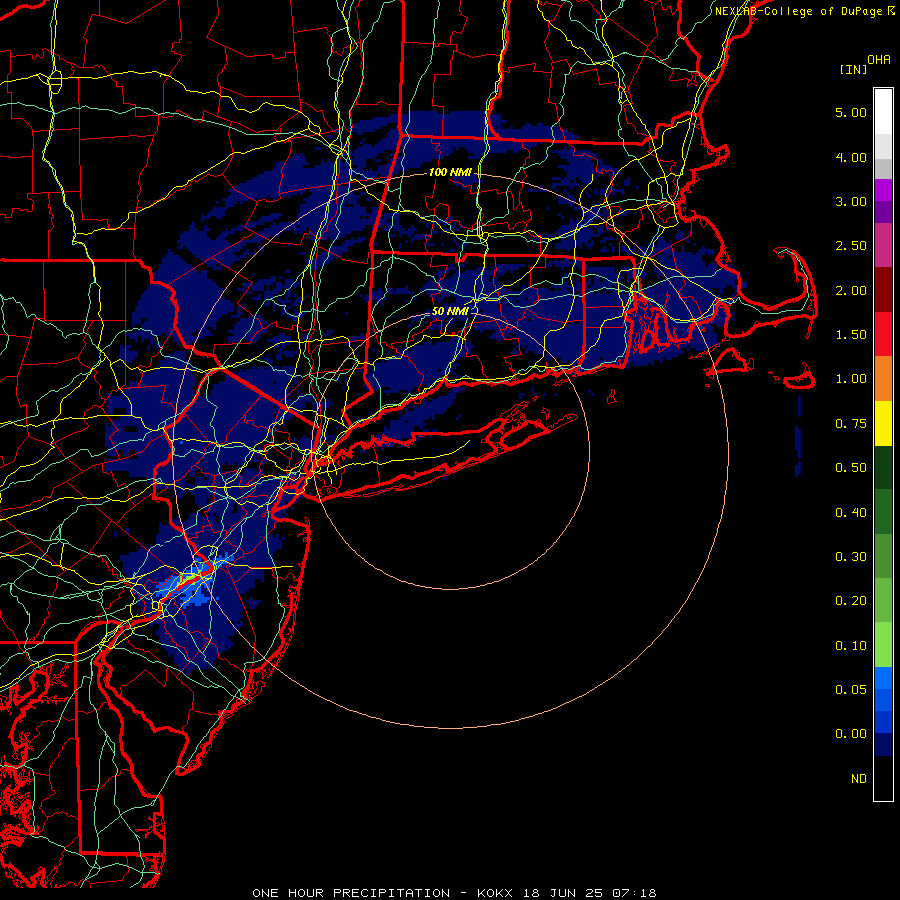Click the yellow 0.75 legend swatch
The width and height of the screenshot is (900, 900).
(883, 423)
